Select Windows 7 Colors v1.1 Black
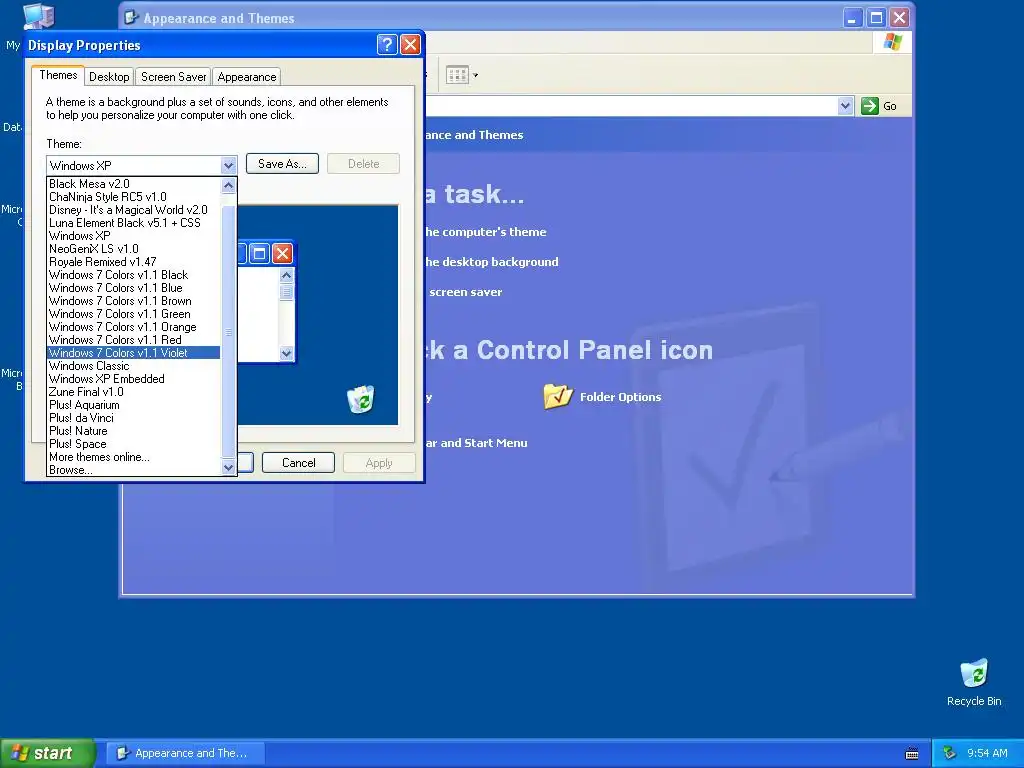Screen dimensions: 1024x768 point(134,275)
